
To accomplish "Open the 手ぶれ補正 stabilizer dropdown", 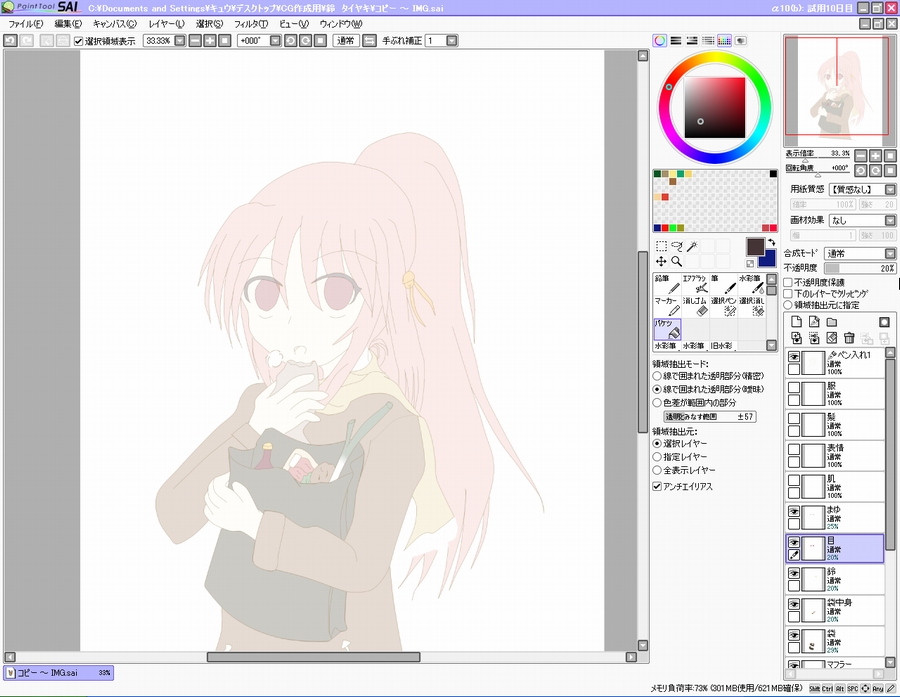I will (452, 40).
